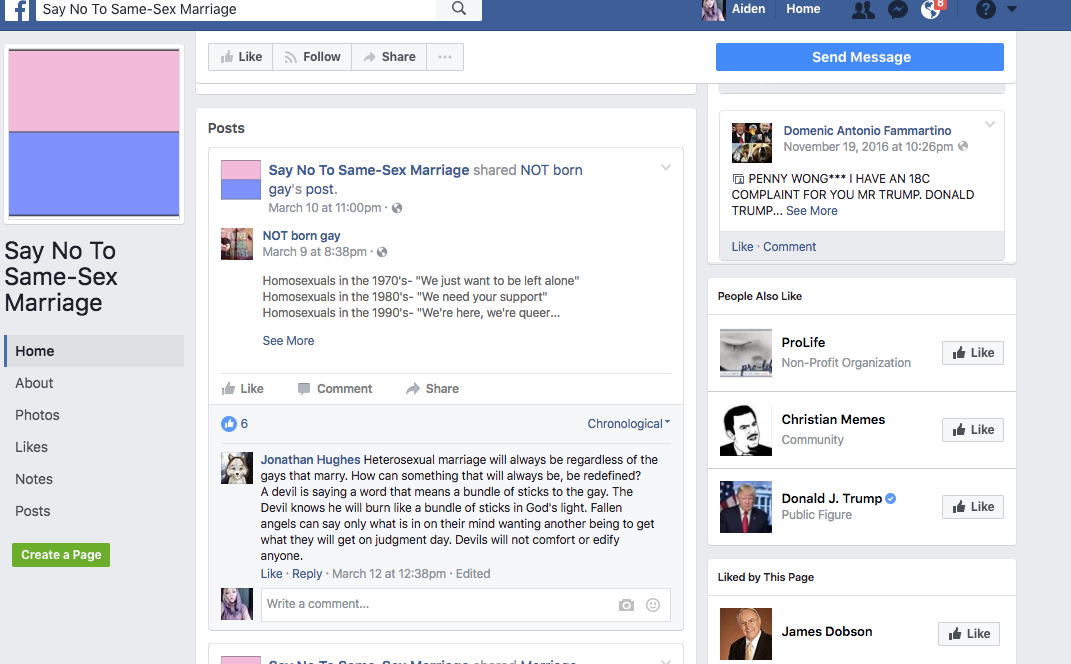Open the ProLife page link
1071x664 pixels.
[803, 342]
